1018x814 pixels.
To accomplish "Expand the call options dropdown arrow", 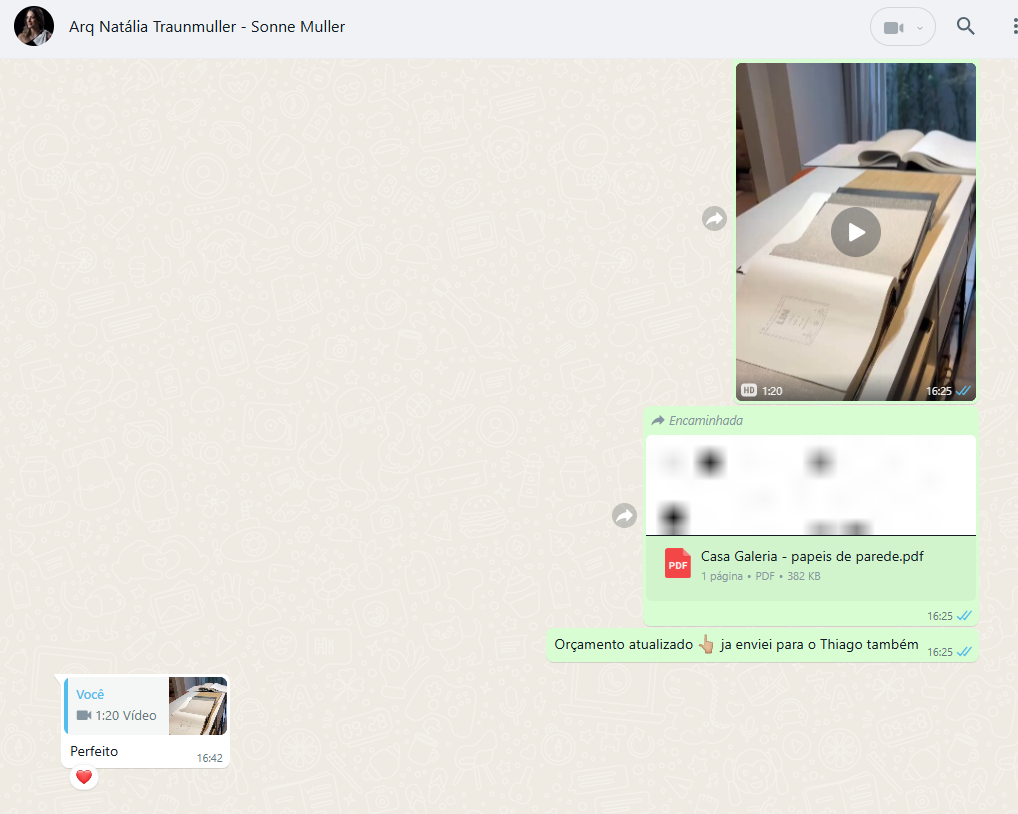I will coord(919,28).
